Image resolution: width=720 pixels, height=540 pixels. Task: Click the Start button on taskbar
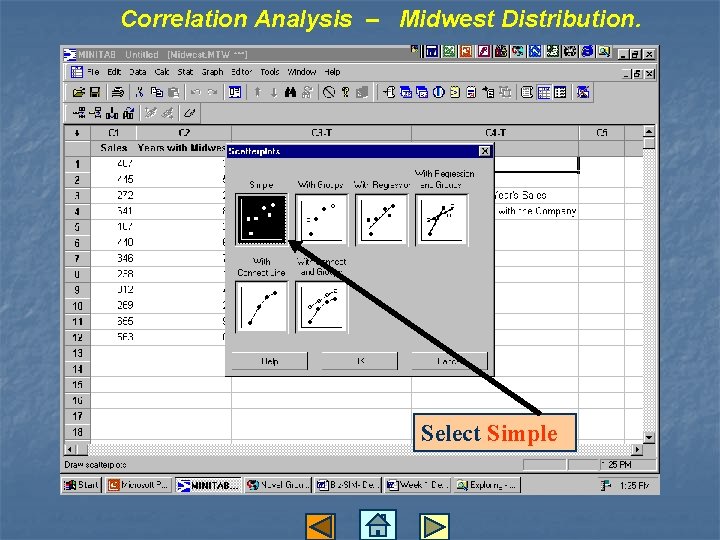[81, 485]
